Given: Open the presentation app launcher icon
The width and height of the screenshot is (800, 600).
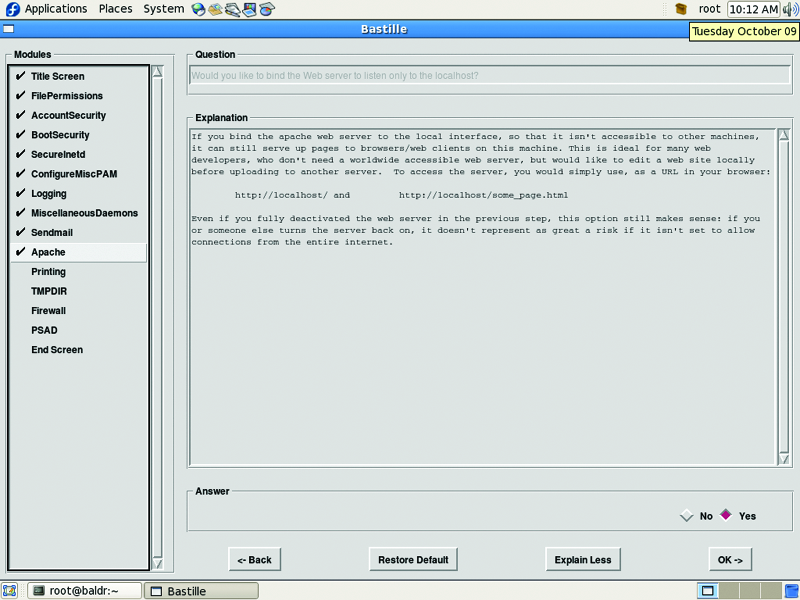Looking at the screenshot, I should coord(249,9).
